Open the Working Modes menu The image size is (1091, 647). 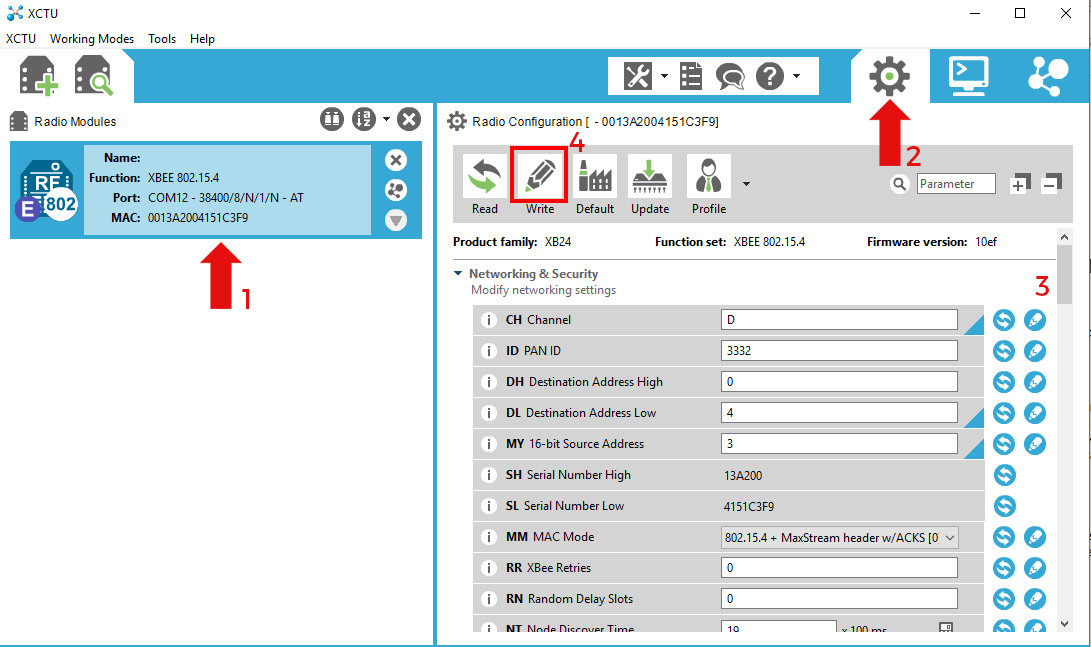(x=92, y=39)
